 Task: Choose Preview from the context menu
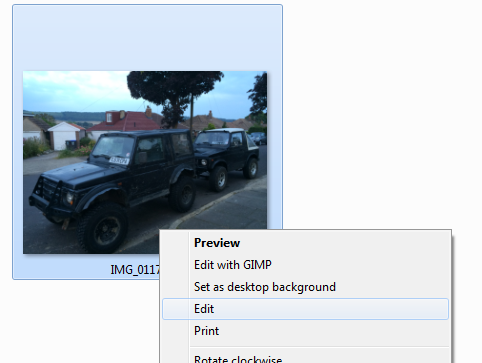pos(305,243)
